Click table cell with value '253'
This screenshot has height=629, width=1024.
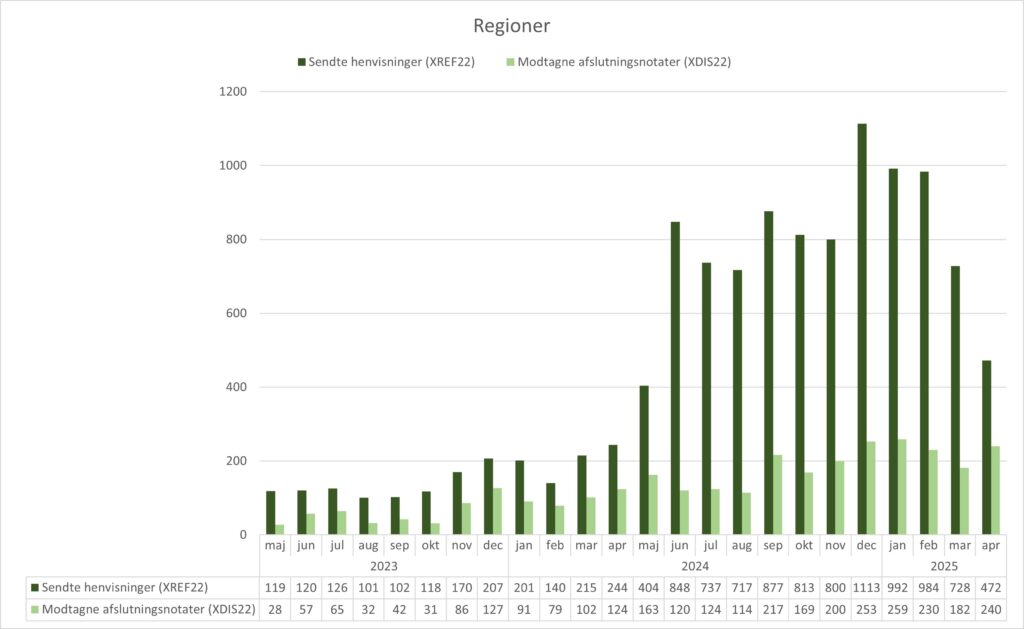tap(866, 609)
